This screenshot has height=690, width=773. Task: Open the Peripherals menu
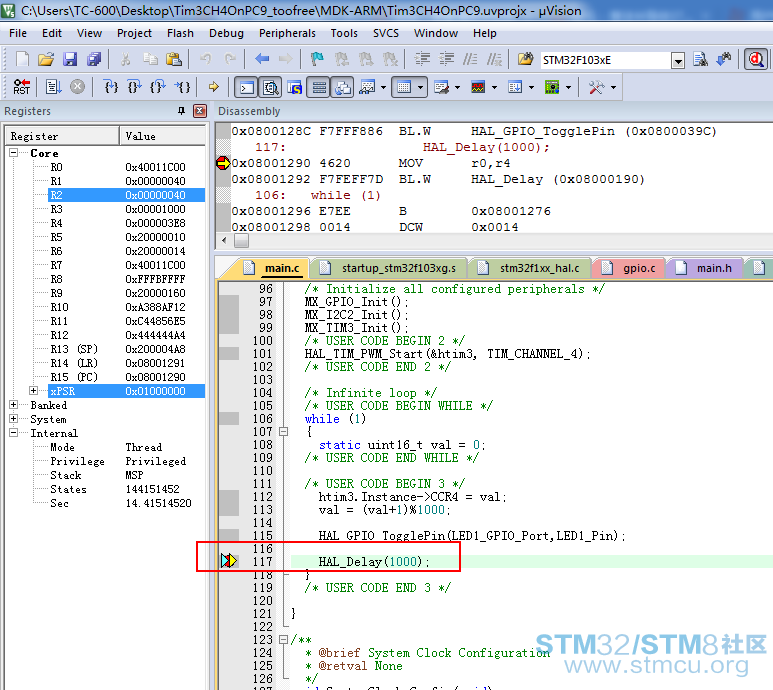[287, 33]
